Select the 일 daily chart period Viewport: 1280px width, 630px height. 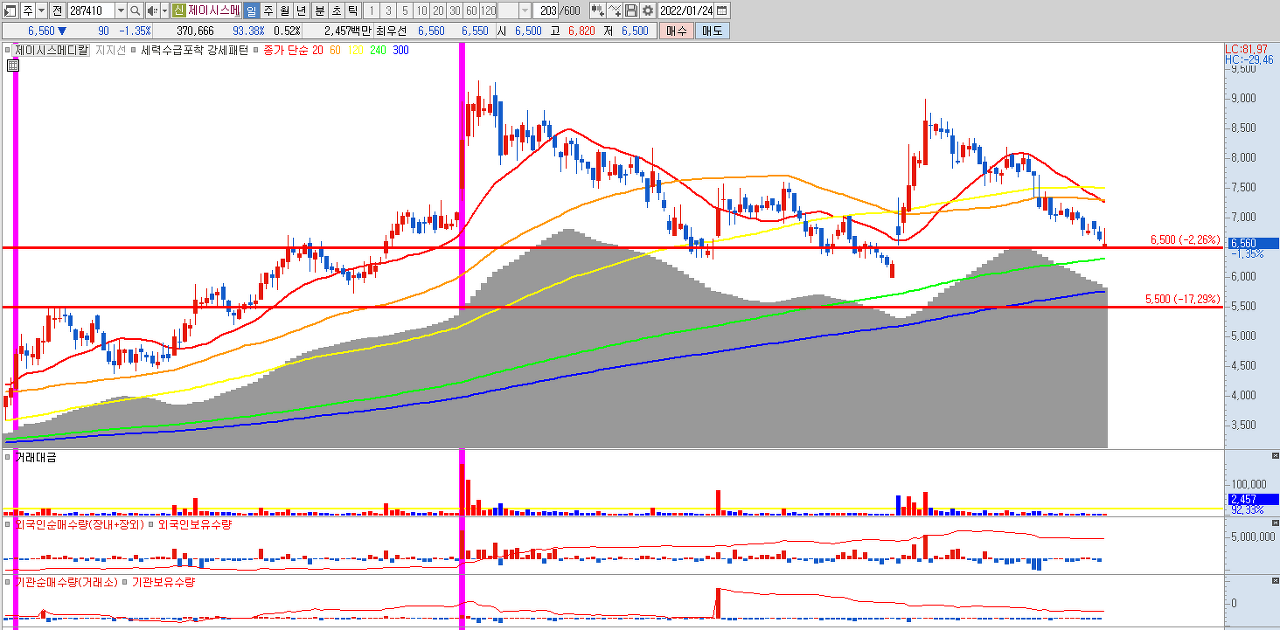point(251,11)
